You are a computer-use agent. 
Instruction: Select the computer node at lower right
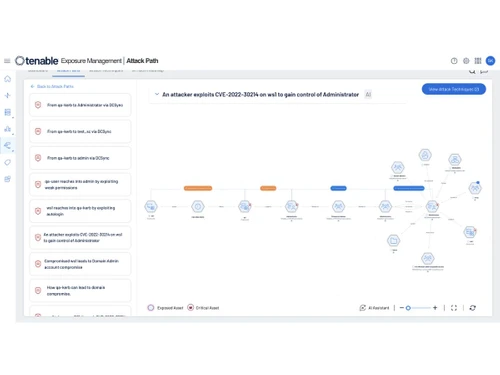470,231
